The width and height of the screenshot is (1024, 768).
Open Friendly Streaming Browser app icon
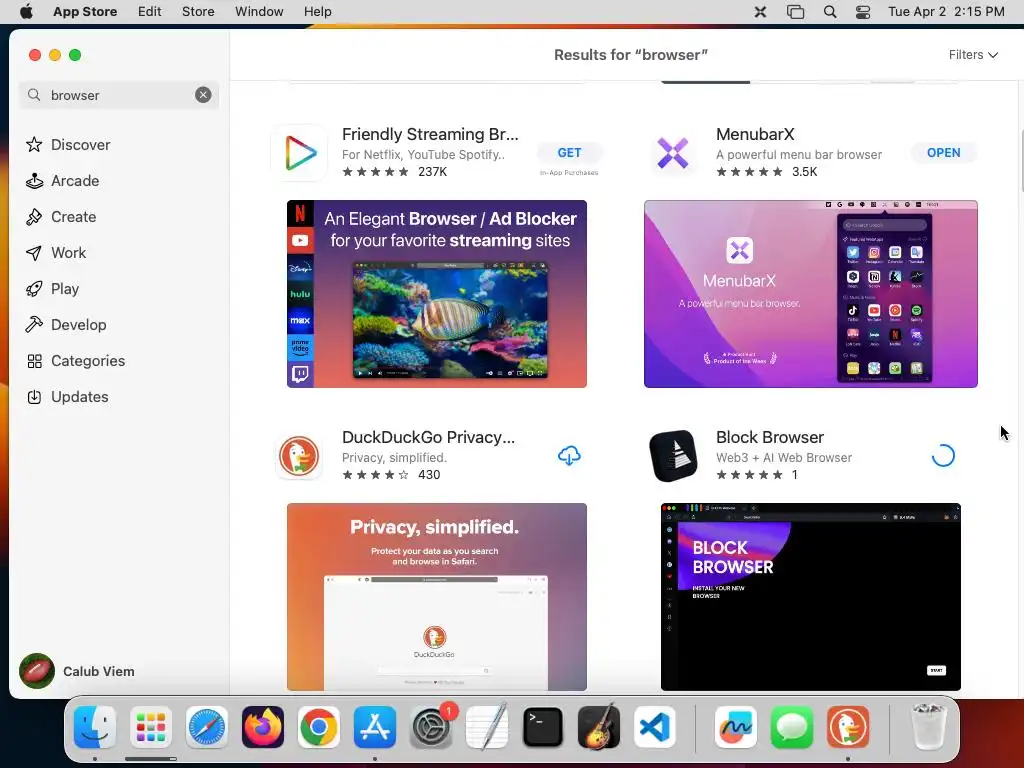[x=299, y=153]
